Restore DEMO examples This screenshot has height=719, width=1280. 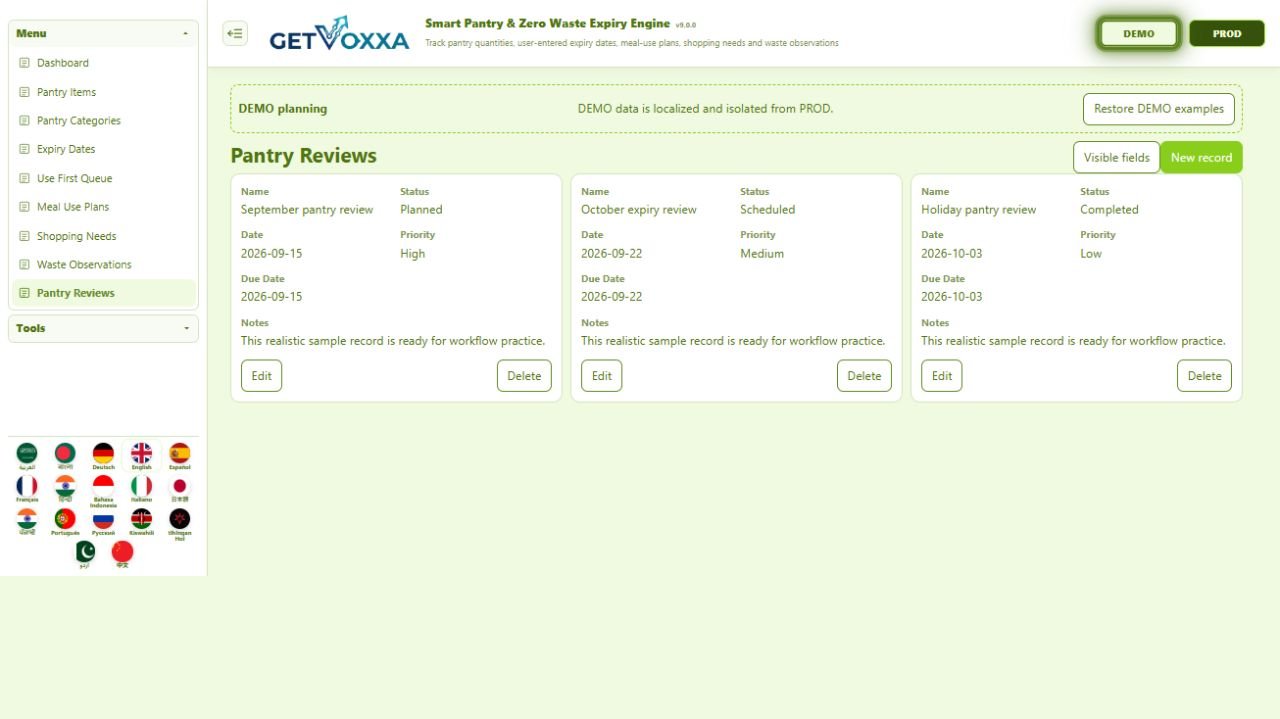[x=1158, y=109]
